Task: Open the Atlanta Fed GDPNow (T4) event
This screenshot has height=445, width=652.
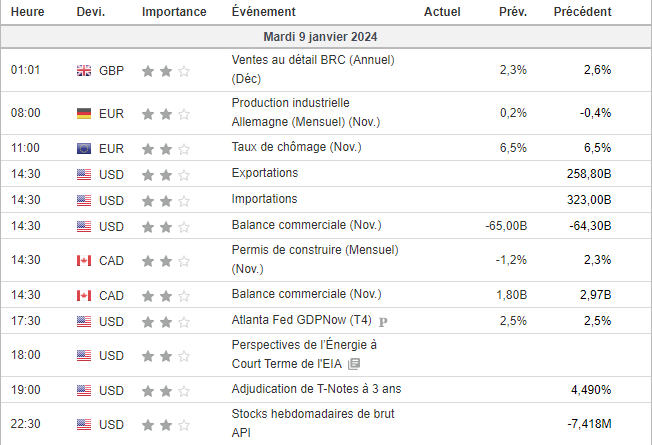Action: 300,321
